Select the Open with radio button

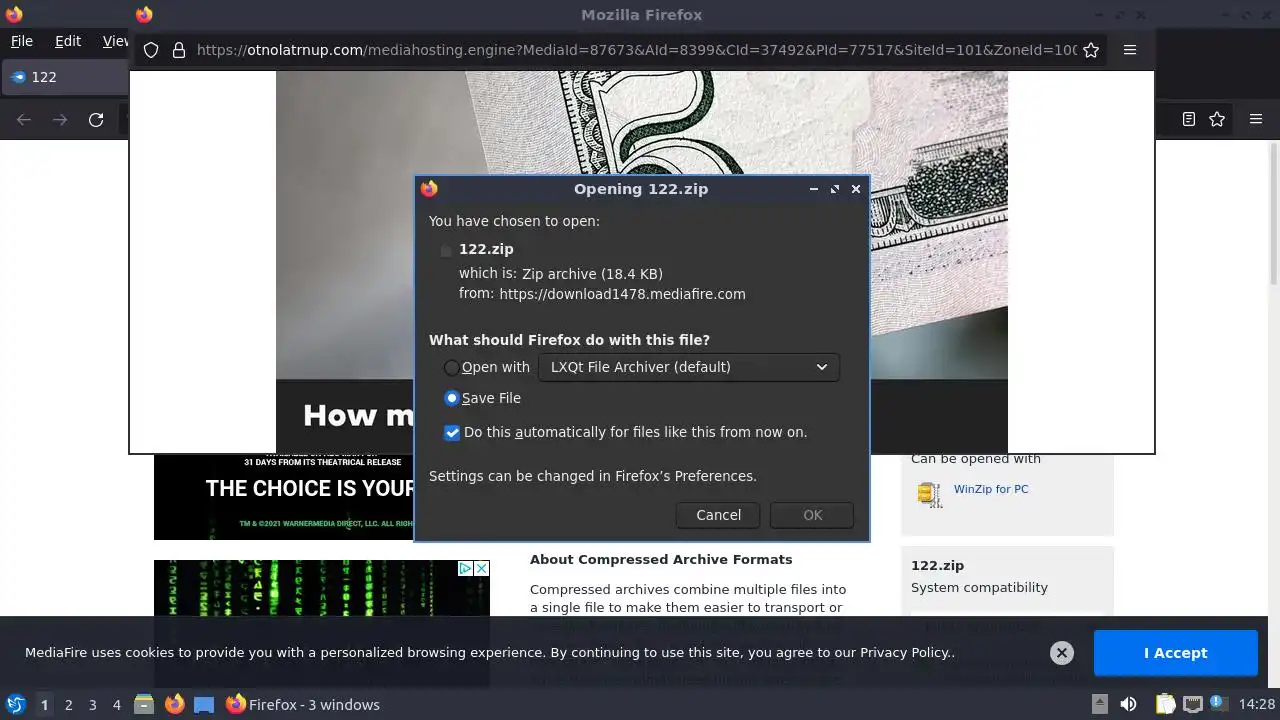click(452, 368)
